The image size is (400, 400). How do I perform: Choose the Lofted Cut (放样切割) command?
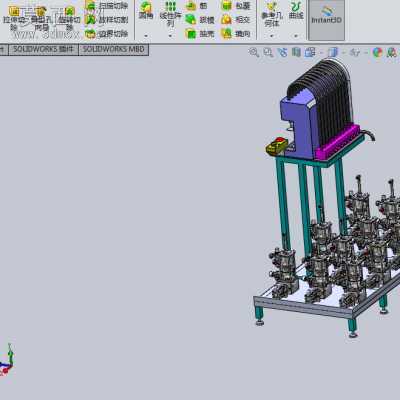[x=107, y=20]
